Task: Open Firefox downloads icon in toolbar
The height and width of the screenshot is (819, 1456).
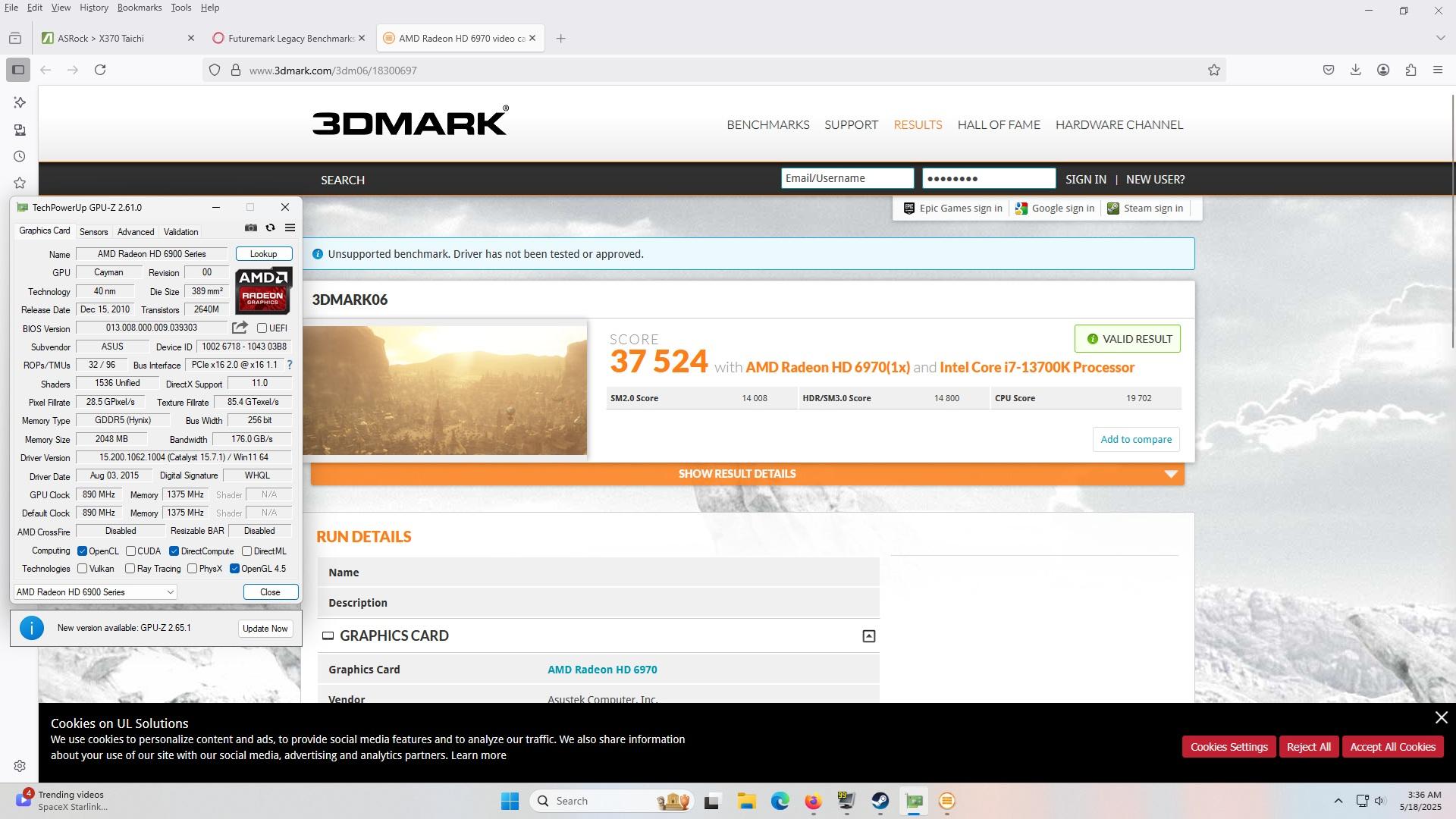Action: 1355,70
